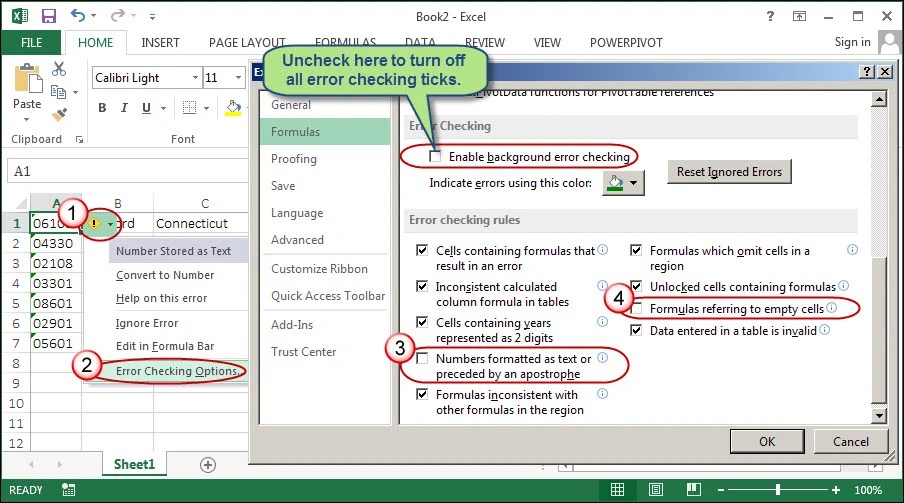The image size is (904, 503).
Task: Uncheck Formulas which omit cells in a region
Action: click(x=636, y=250)
